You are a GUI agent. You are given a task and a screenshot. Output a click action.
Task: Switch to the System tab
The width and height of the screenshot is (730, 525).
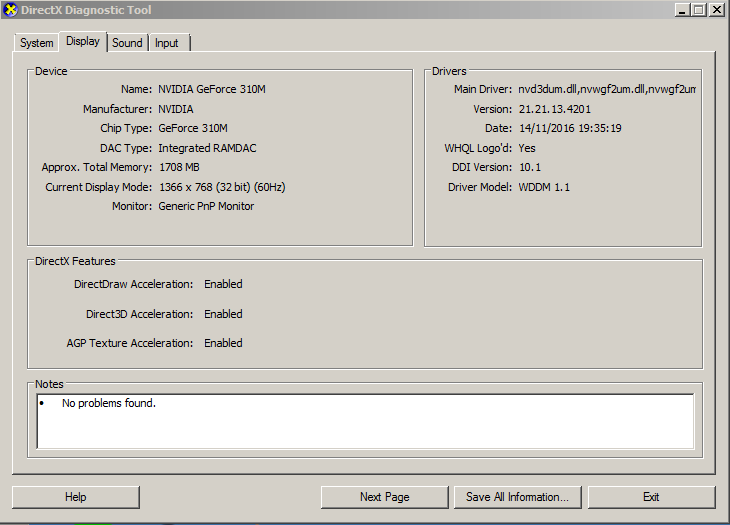click(x=36, y=43)
